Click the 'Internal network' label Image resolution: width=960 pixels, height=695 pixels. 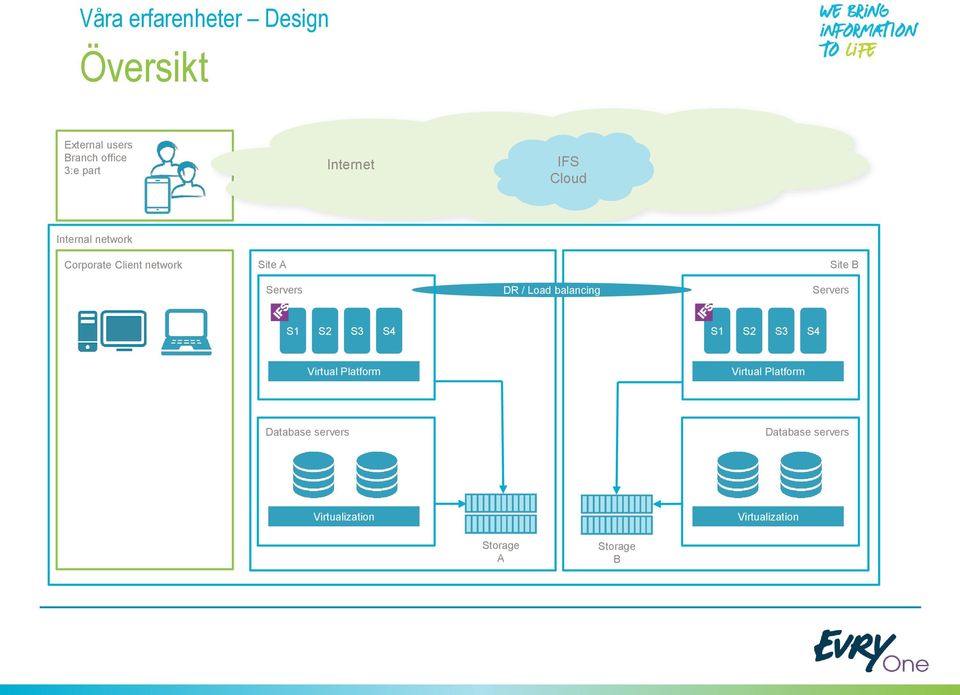click(x=94, y=239)
